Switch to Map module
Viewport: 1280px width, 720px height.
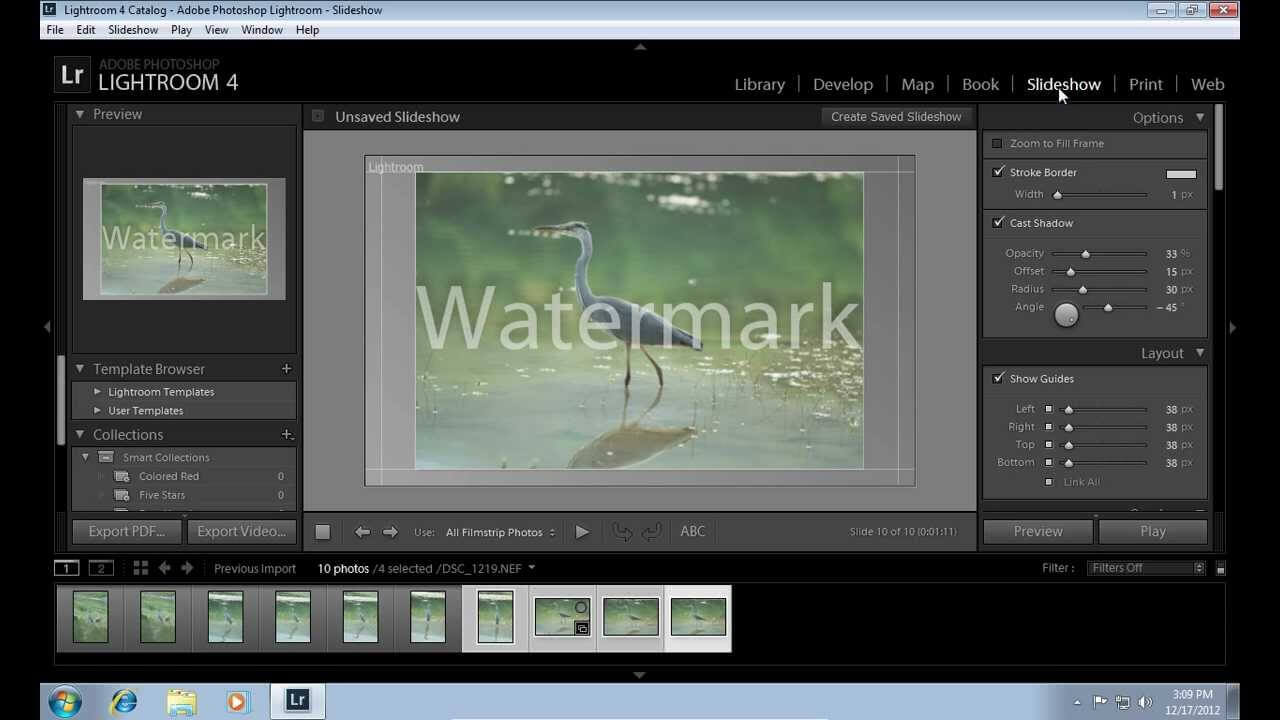[x=917, y=84]
